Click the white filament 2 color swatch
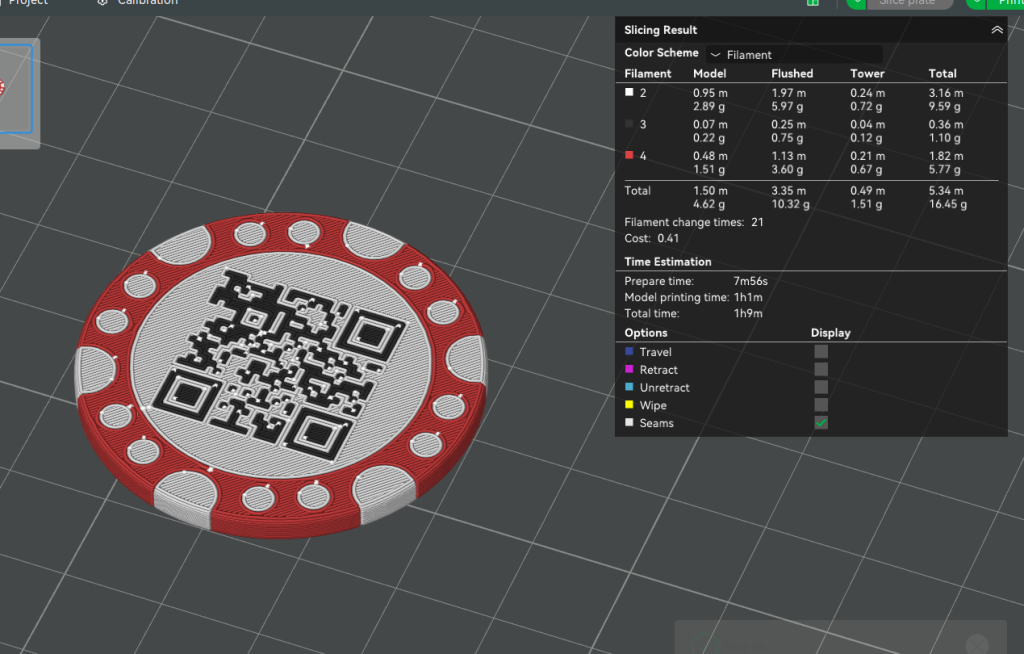Screen dimensions: 1024x654 click(x=629, y=92)
